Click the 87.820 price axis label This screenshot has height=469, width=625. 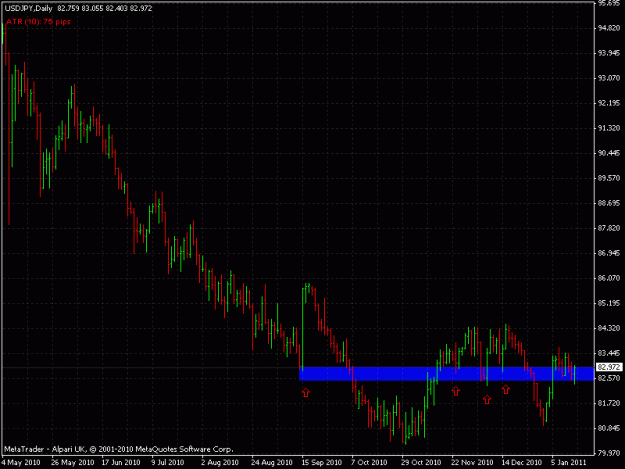click(609, 228)
